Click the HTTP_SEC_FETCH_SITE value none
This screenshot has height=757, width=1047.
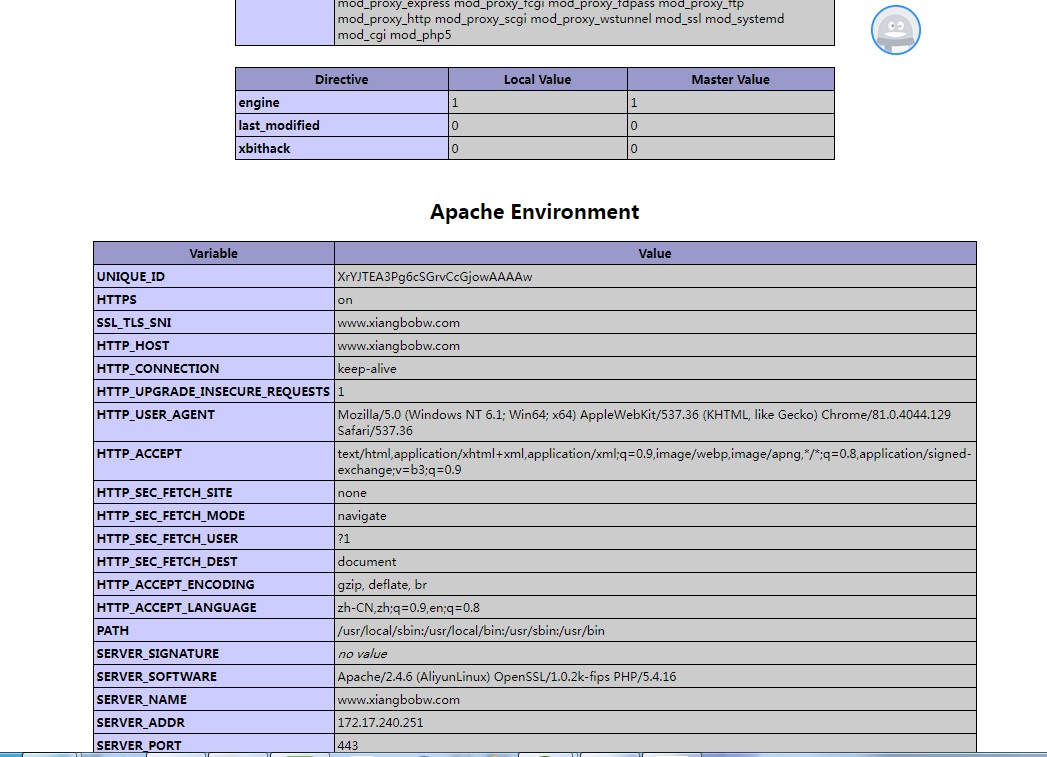352,493
